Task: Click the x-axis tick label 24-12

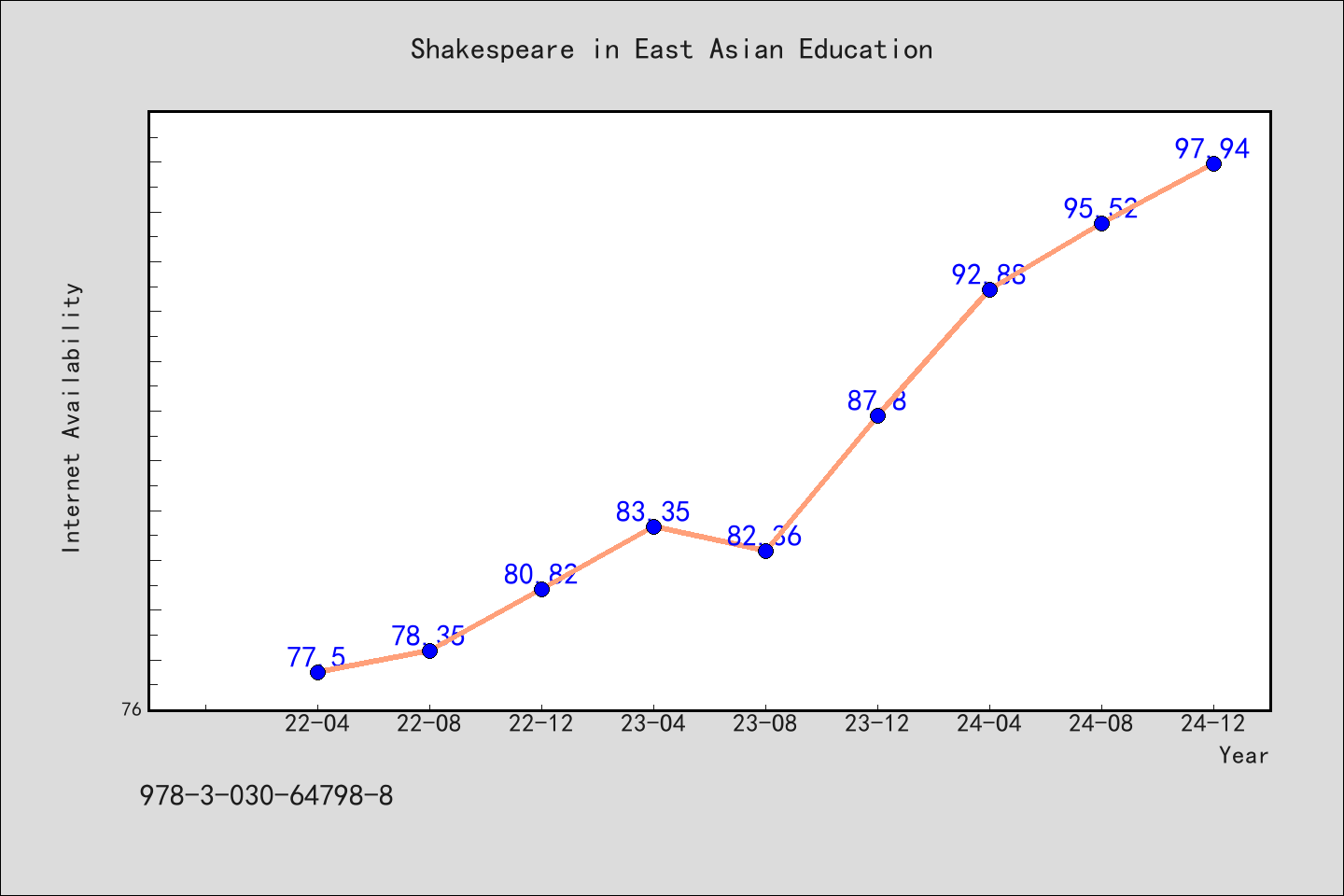Action: click(x=1213, y=723)
